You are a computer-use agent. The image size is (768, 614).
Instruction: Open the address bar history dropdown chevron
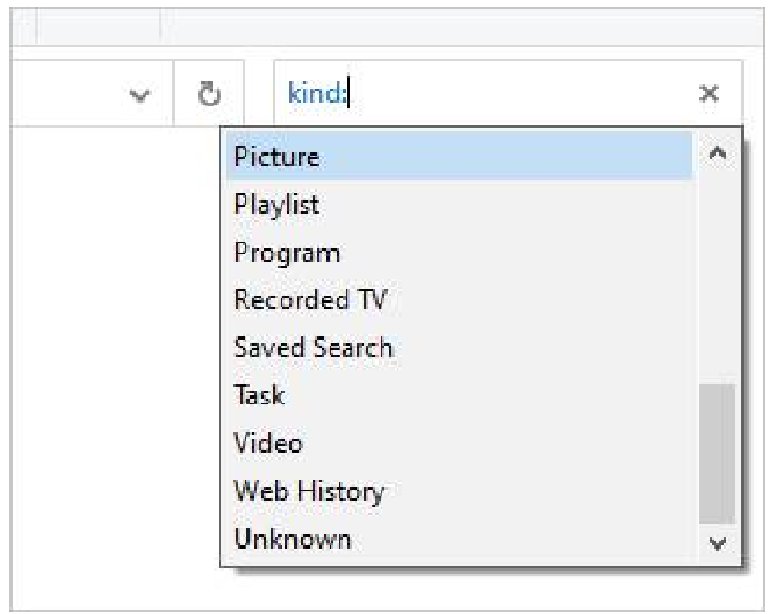[x=140, y=94]
